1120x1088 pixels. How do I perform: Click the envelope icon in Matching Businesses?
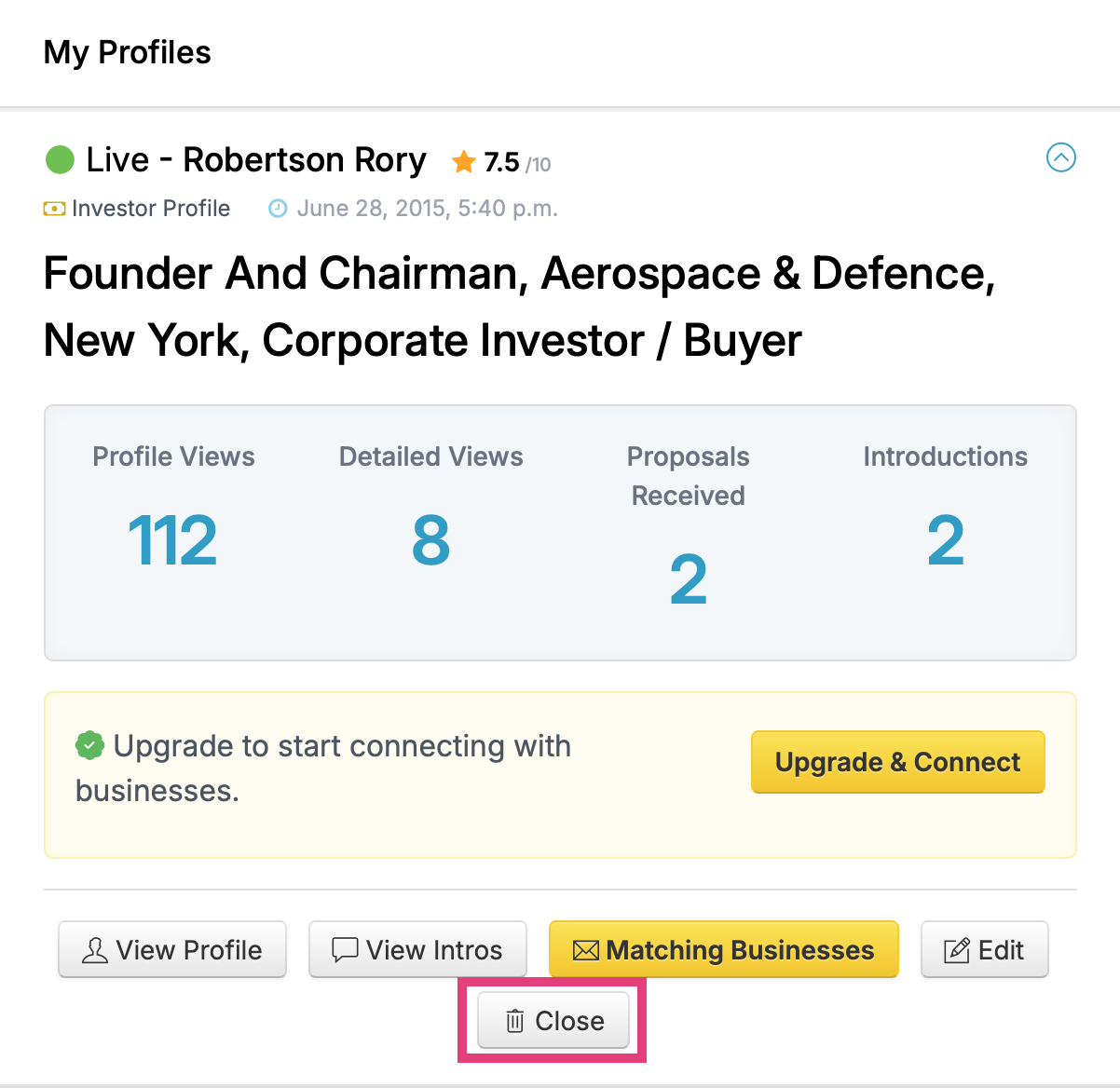click(x=585, y=950)
